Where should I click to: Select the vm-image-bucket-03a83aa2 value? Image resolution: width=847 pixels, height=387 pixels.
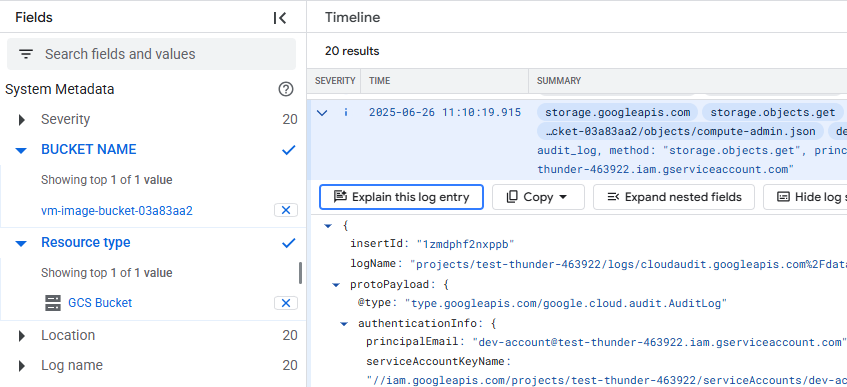pyautogui.click(x=117, y=210)
